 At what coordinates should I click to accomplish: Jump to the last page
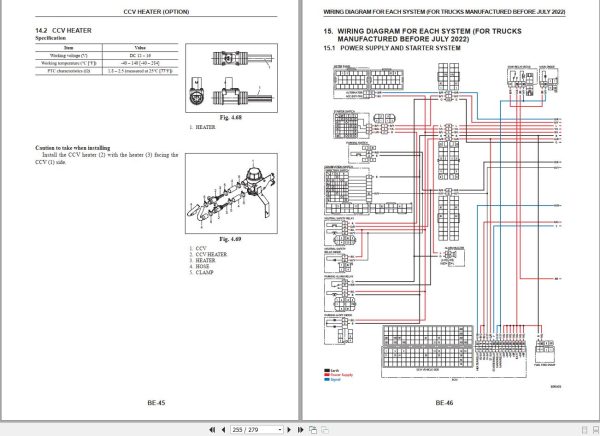click(x=301, y=430)
